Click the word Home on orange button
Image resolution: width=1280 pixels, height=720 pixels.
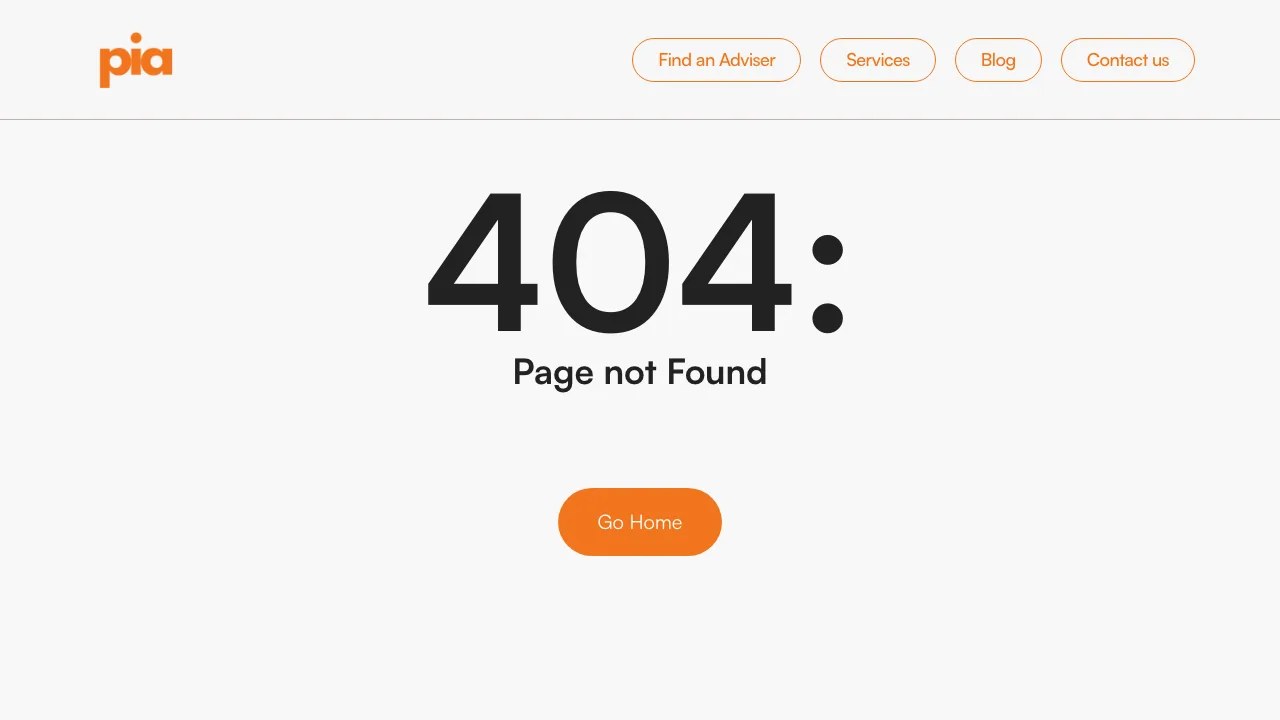(656, 522)
